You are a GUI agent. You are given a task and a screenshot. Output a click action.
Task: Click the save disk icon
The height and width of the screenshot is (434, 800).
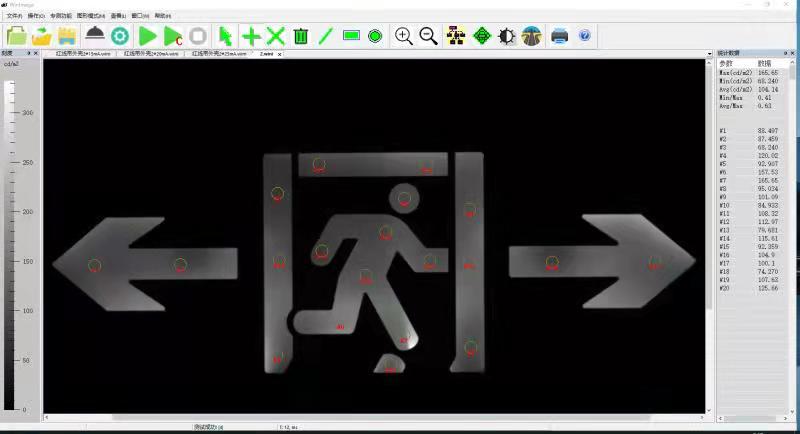pyautogui.click(x=67, y=36)
